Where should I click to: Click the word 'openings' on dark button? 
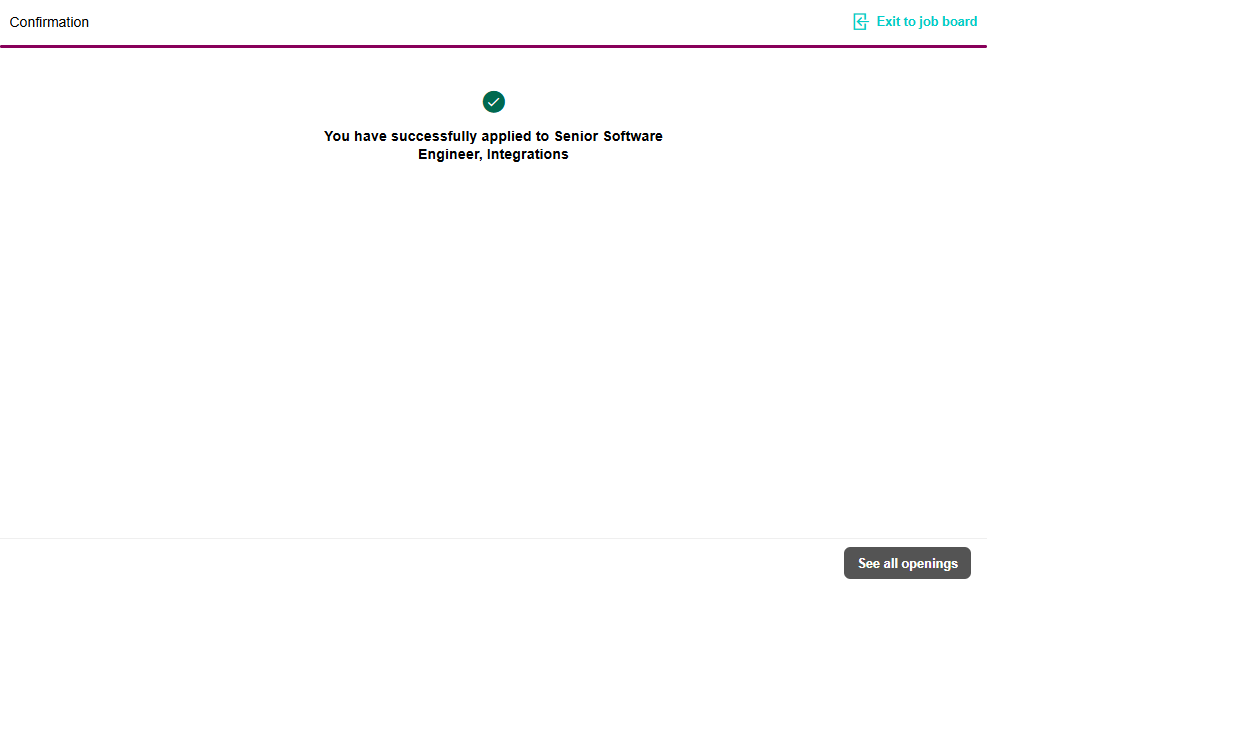point(929,563)
